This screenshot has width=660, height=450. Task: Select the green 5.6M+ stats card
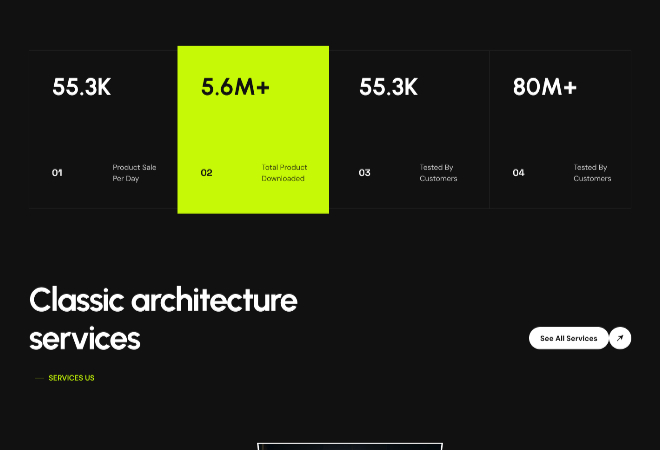click(253, 130)
